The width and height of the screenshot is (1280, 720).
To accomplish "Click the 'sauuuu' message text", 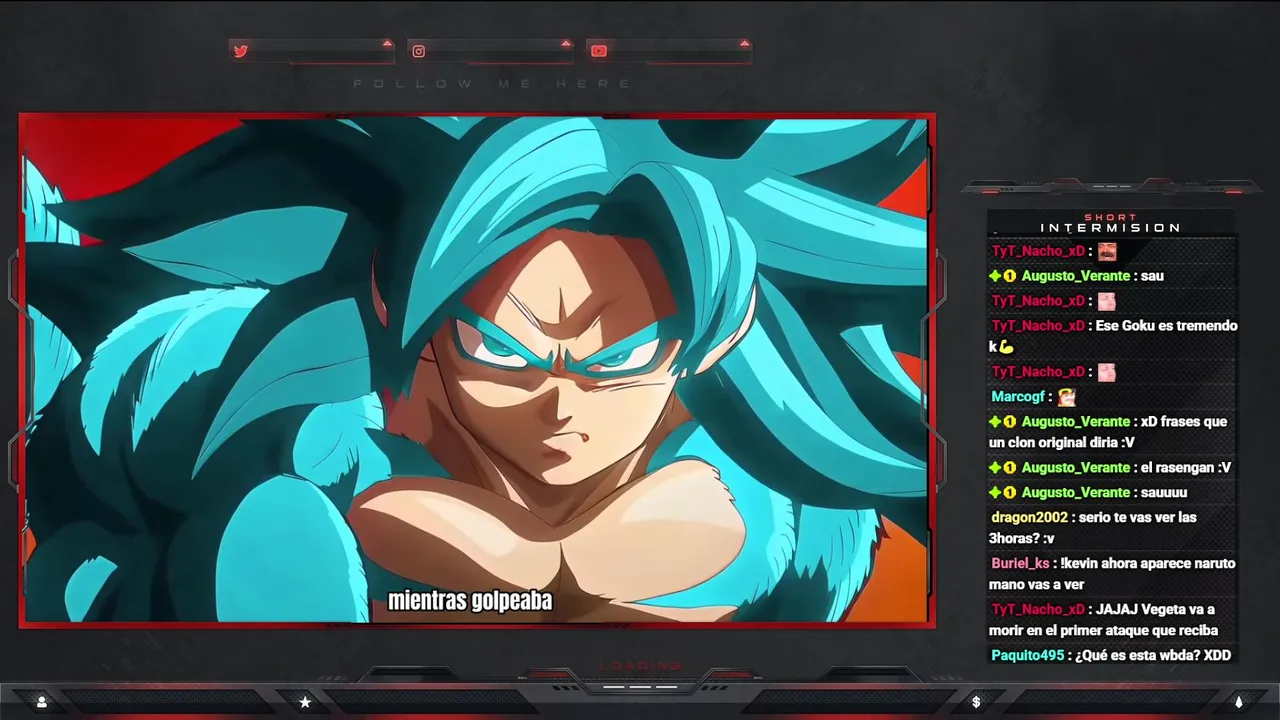I will (1164, 493).
